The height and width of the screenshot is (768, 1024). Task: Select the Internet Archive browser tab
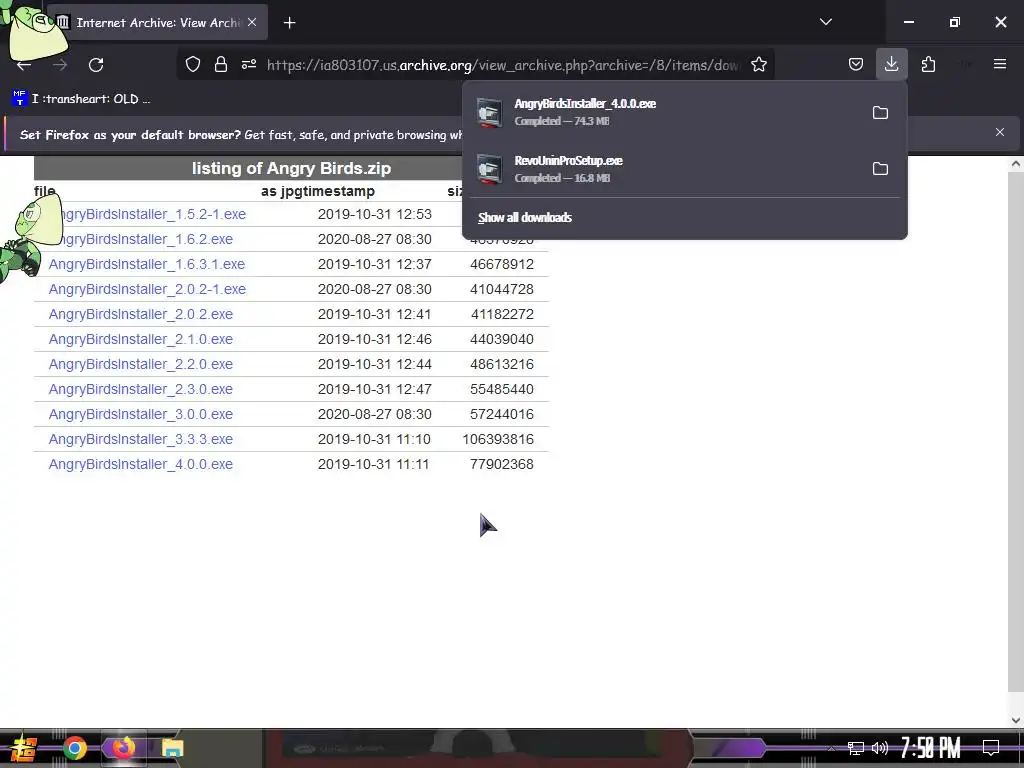click(x=157, y=22)
